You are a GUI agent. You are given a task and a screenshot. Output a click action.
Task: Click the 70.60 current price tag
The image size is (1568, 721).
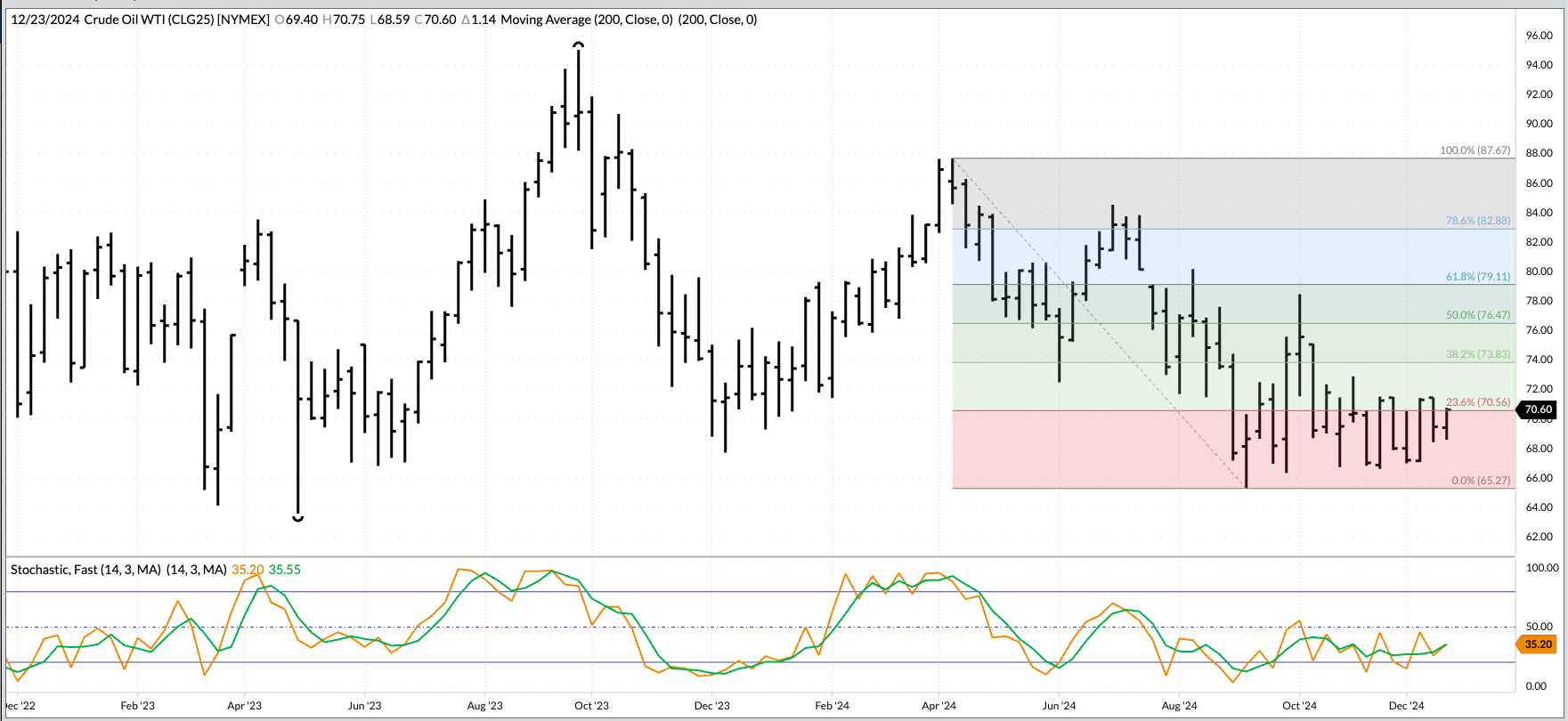click(1537, 409)
